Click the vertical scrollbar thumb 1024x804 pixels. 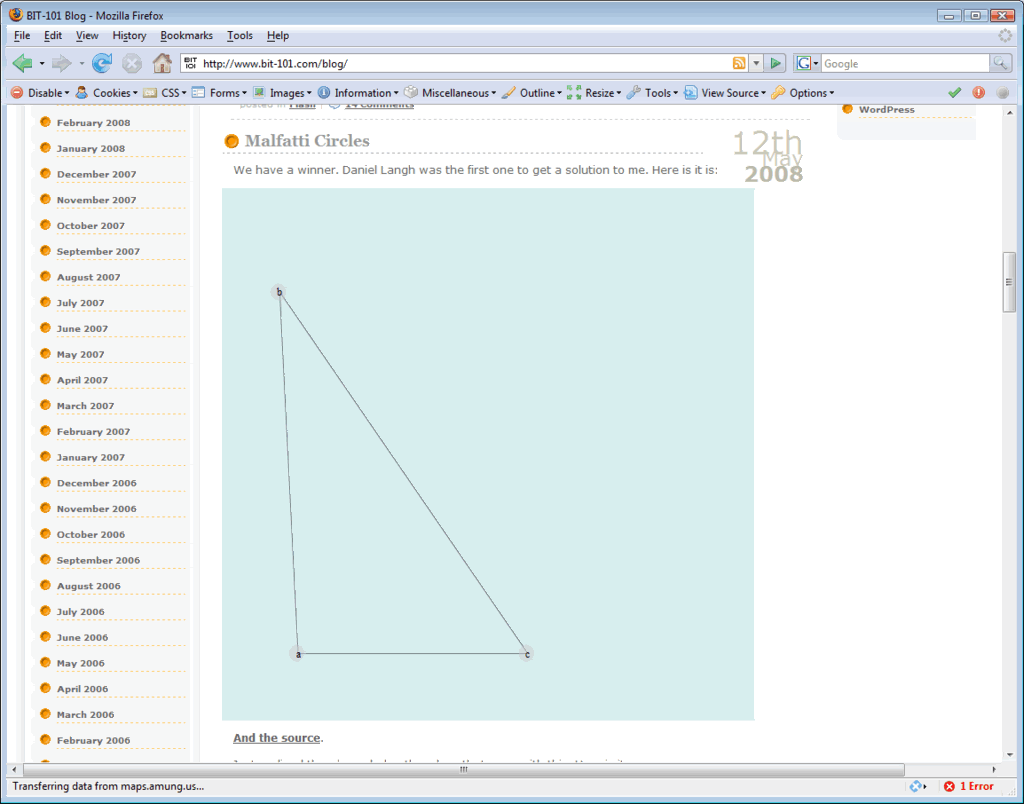point(1009,283)
